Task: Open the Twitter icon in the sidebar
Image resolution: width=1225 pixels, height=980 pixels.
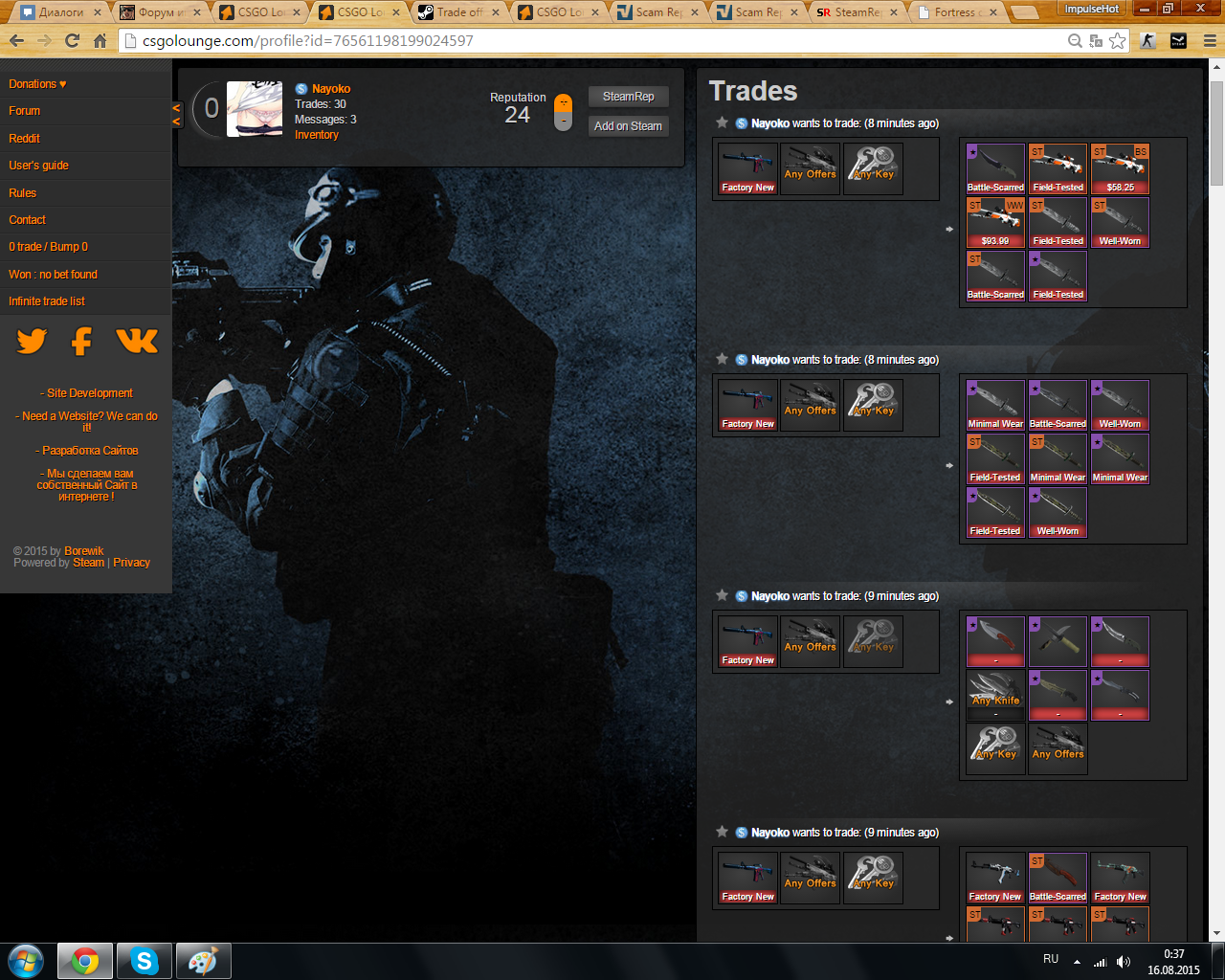Action: click(32, 341)
